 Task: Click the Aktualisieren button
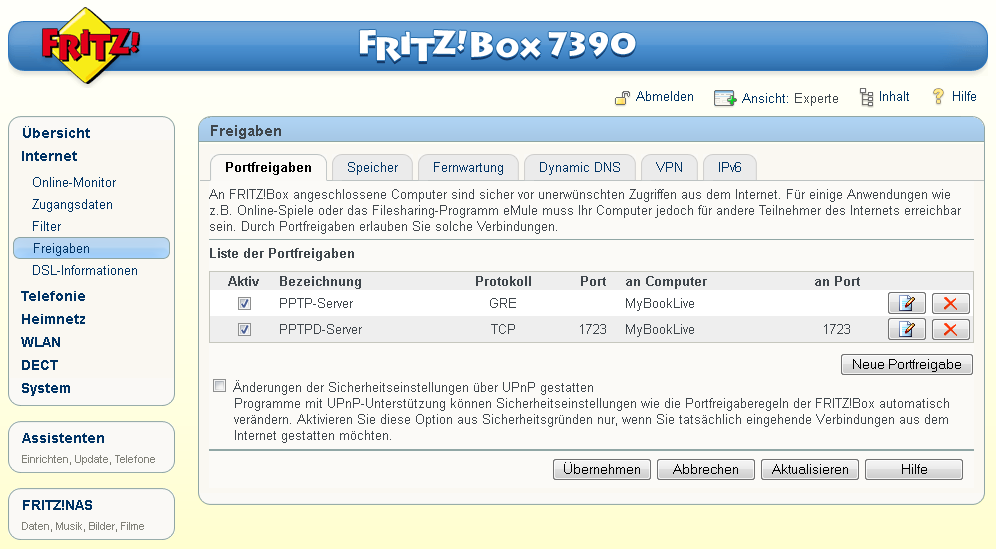810,470
